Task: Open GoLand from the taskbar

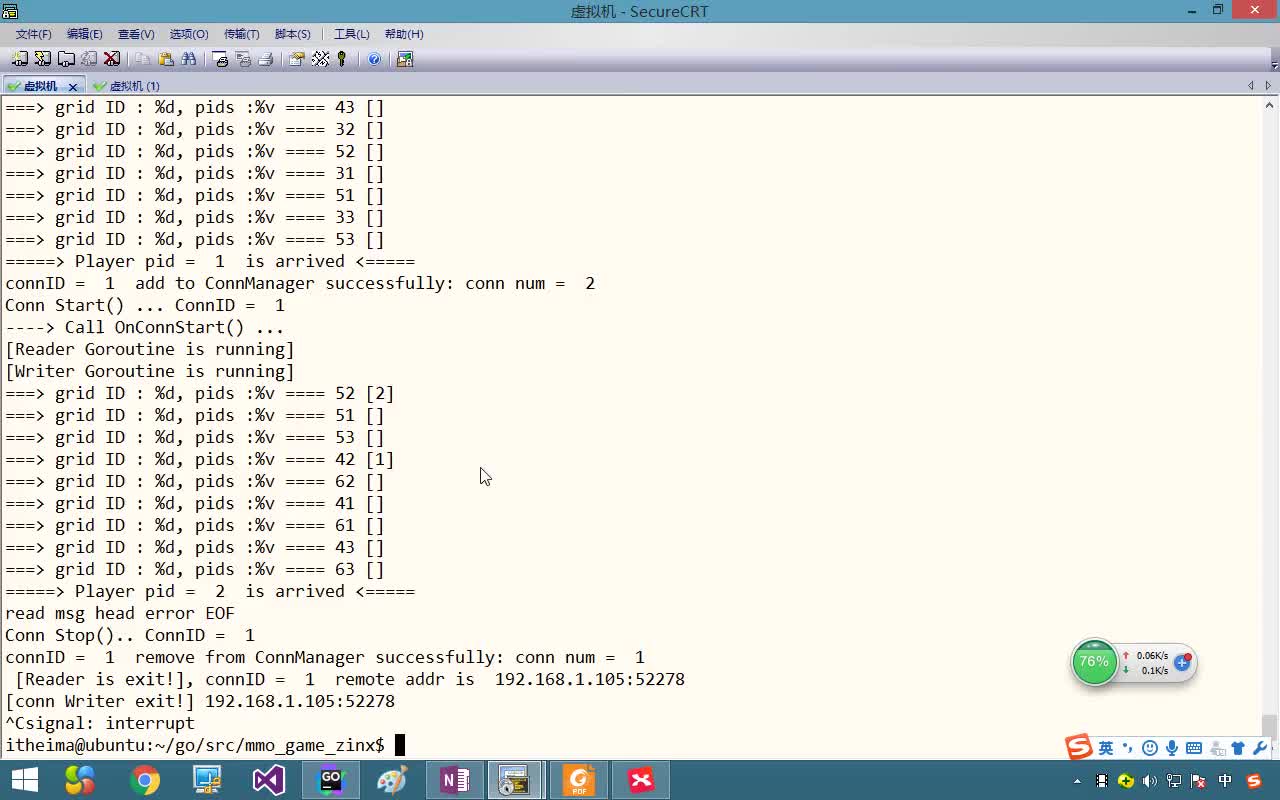Action: coord(331,780)
